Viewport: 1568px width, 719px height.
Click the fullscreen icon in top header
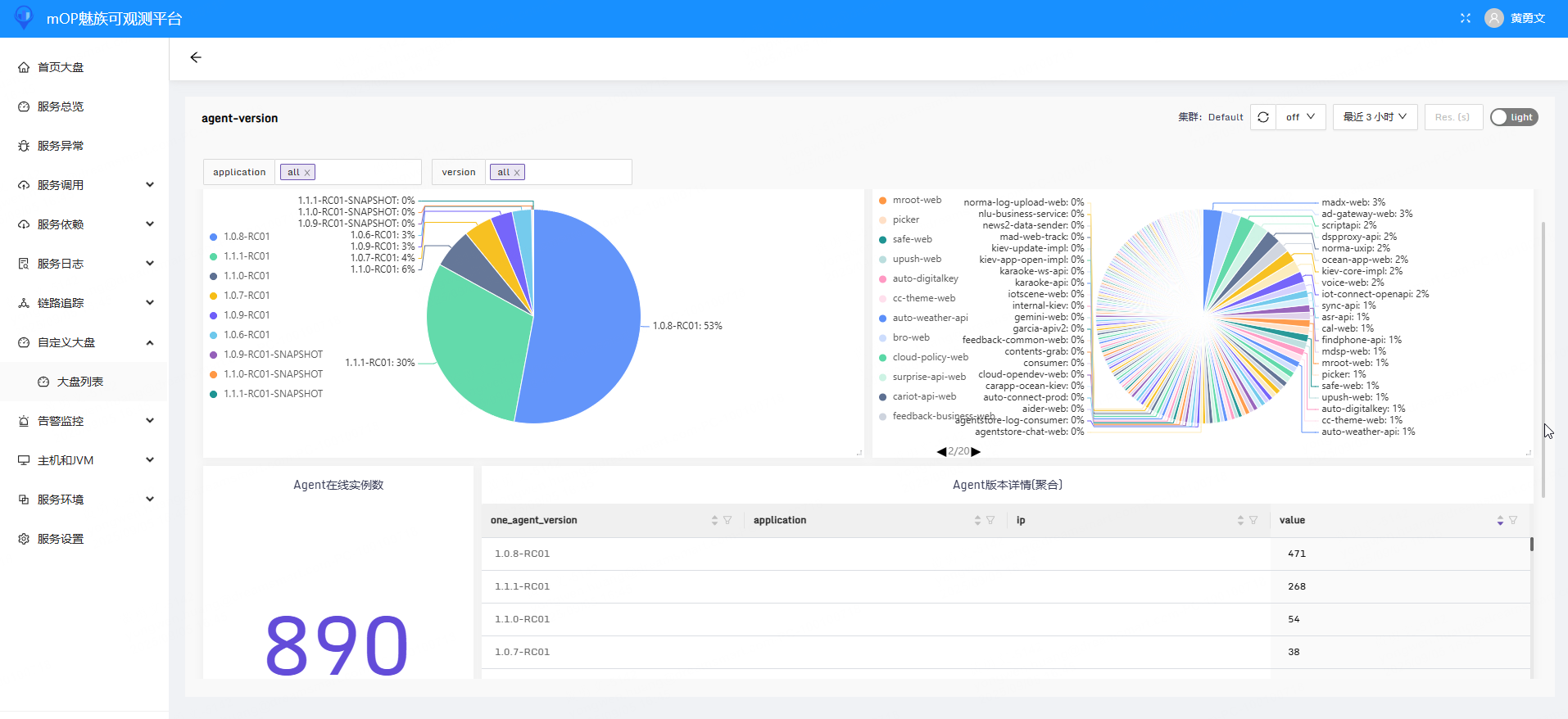click(x=1466, y=18)
